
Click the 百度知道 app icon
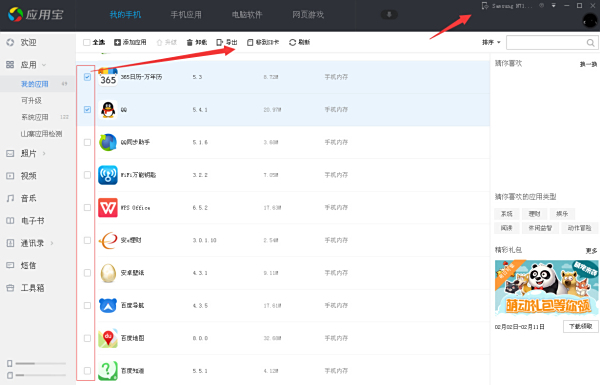108,371
